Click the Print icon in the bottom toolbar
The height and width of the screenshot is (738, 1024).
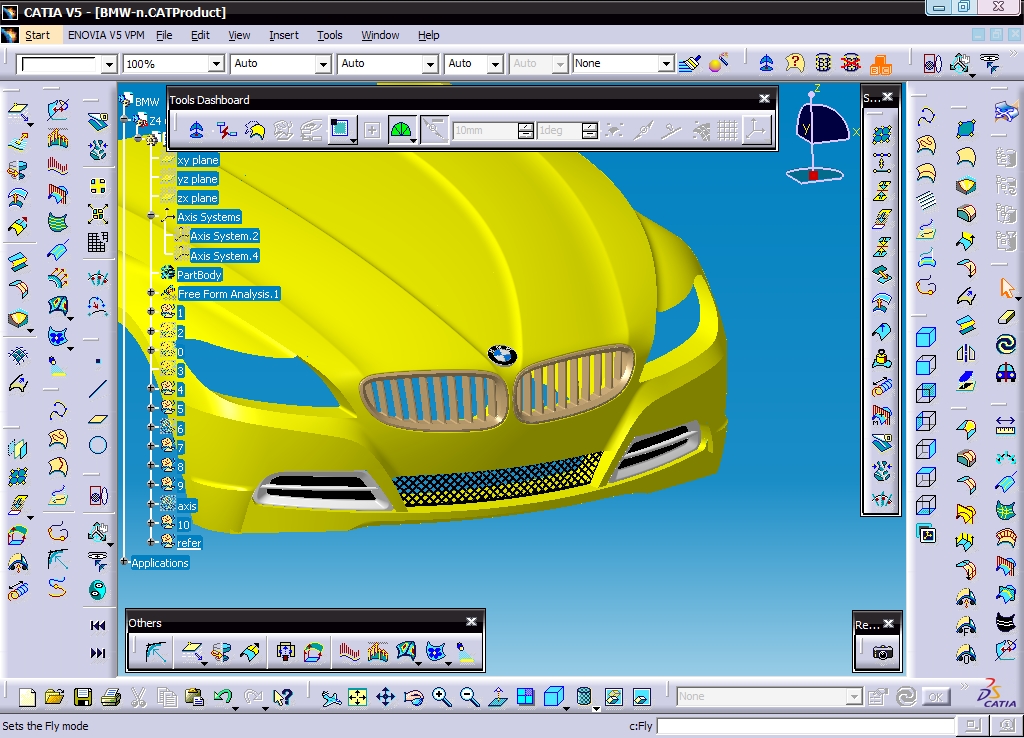pos(111,698)
